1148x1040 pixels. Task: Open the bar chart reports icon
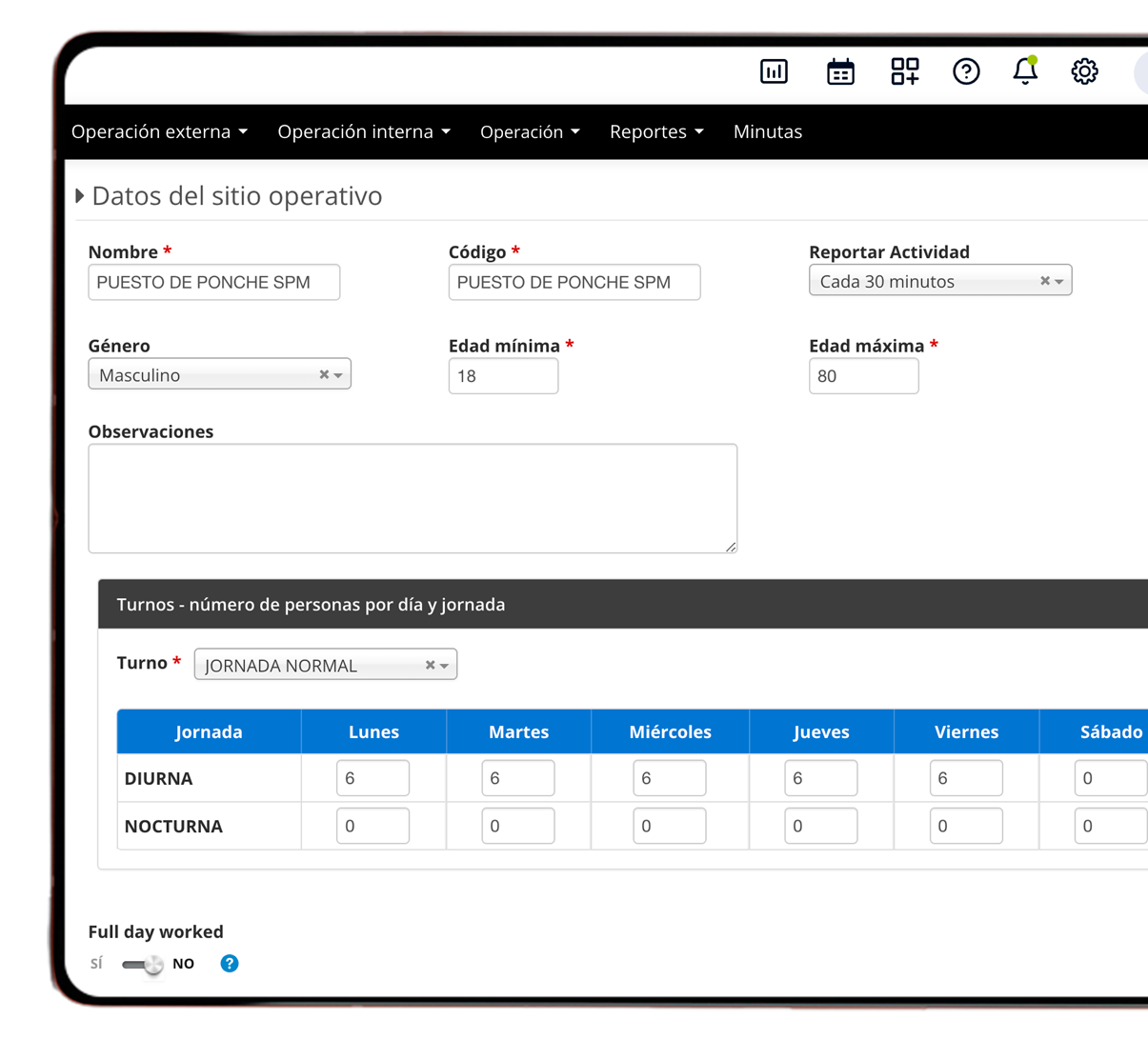[x=774, y=71]
